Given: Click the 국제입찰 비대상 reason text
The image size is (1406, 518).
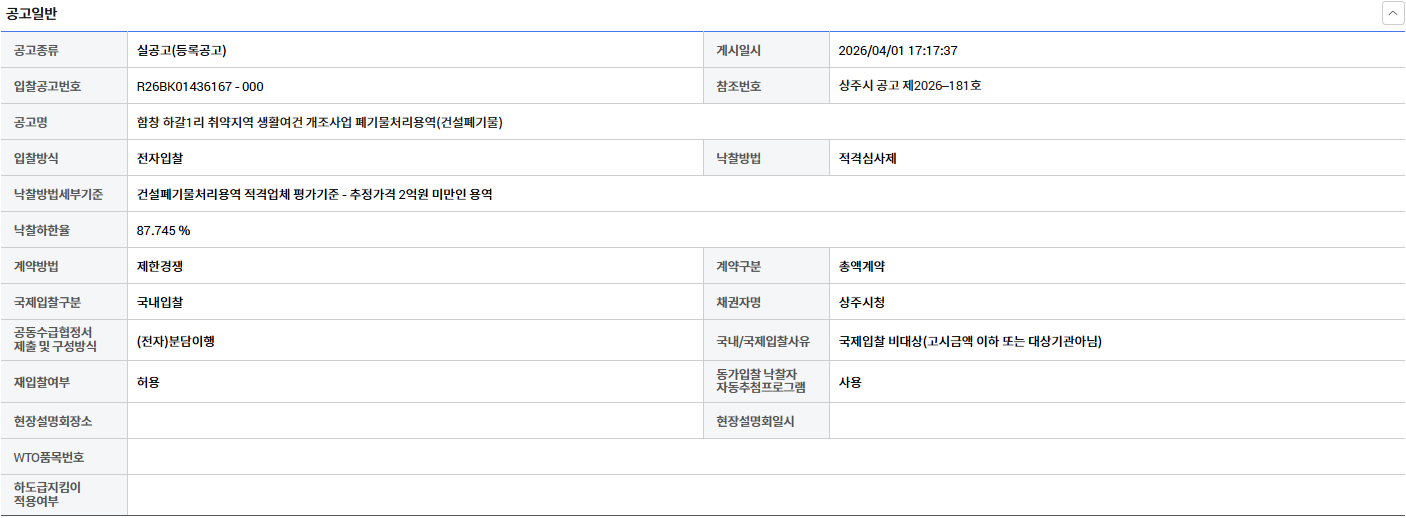Looking at the screenshot, I should pos(970,342).
